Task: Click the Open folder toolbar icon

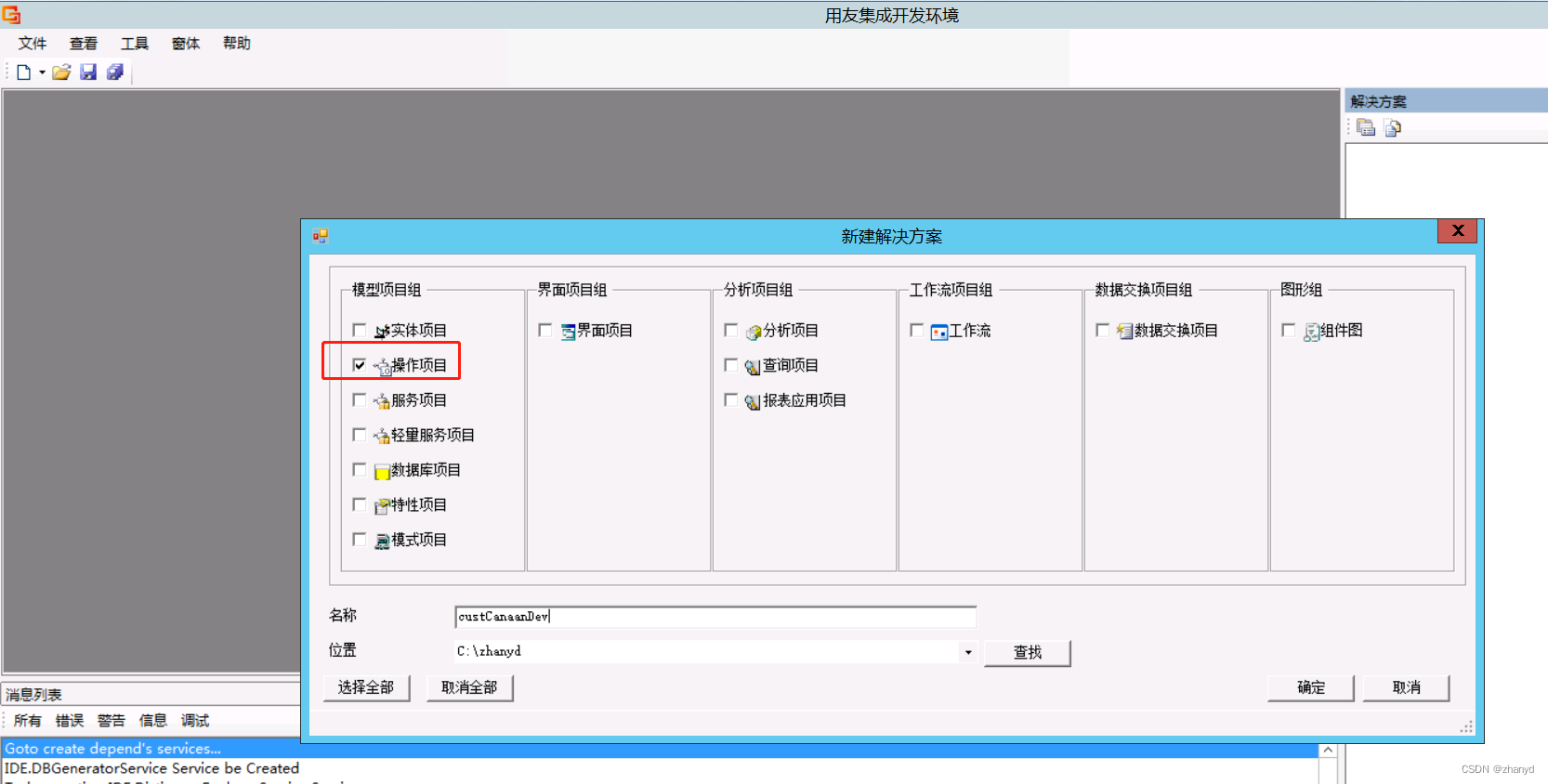Action: 61,72
